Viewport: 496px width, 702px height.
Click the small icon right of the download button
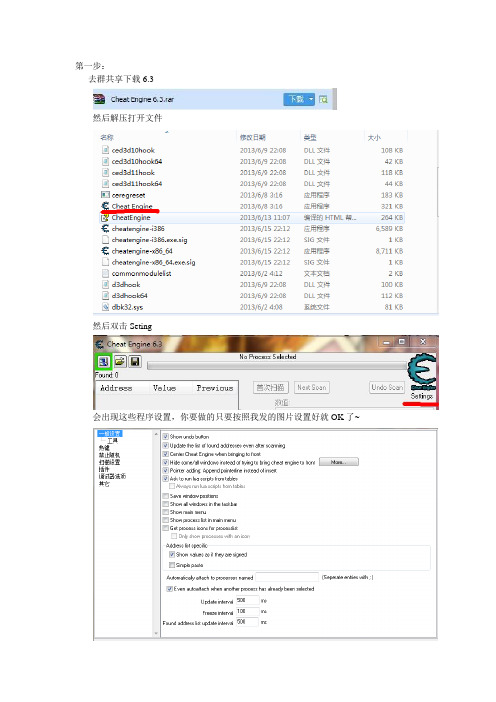pyautogui.click(x=323, y=99)
